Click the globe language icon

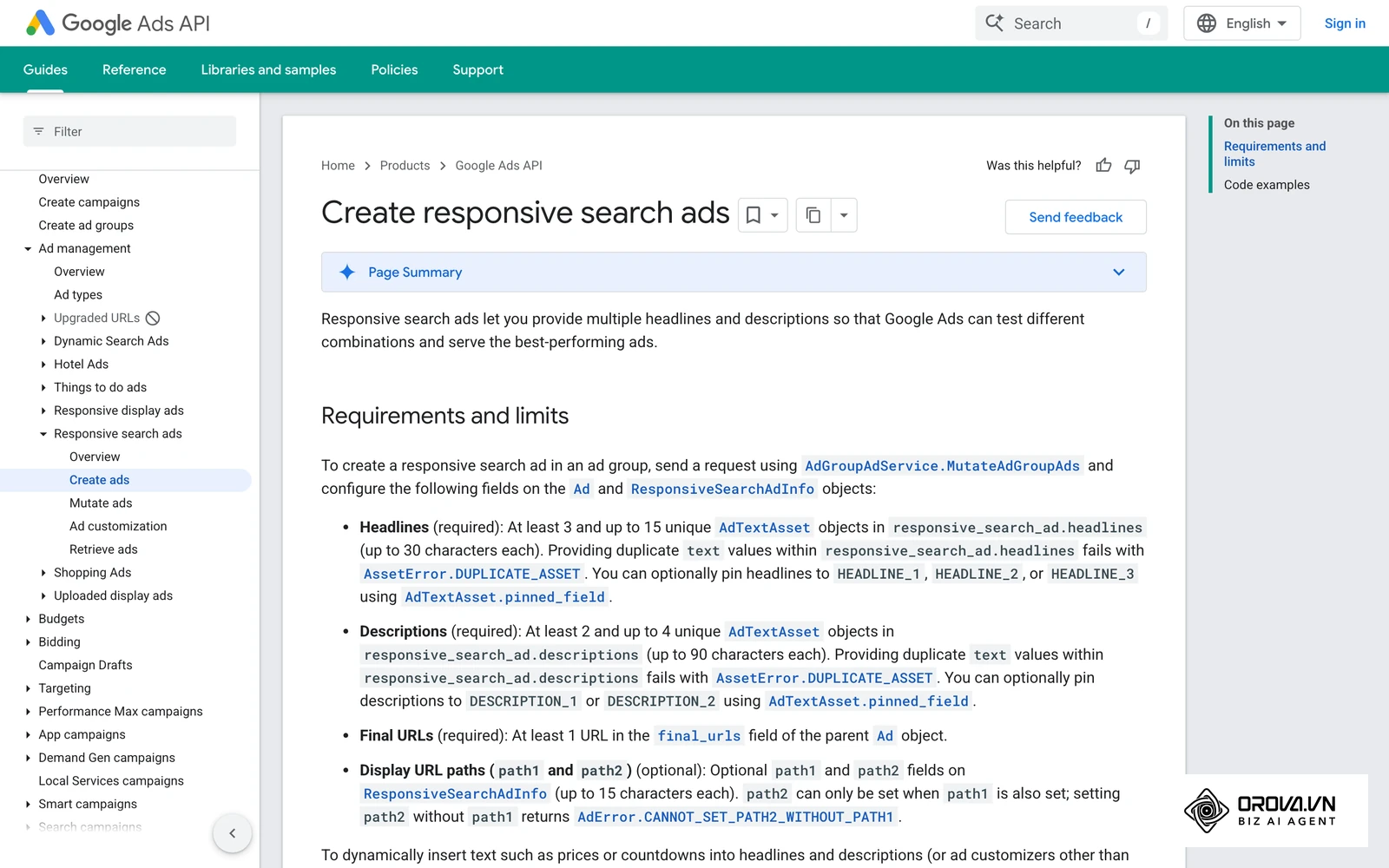pos(1207,23)
